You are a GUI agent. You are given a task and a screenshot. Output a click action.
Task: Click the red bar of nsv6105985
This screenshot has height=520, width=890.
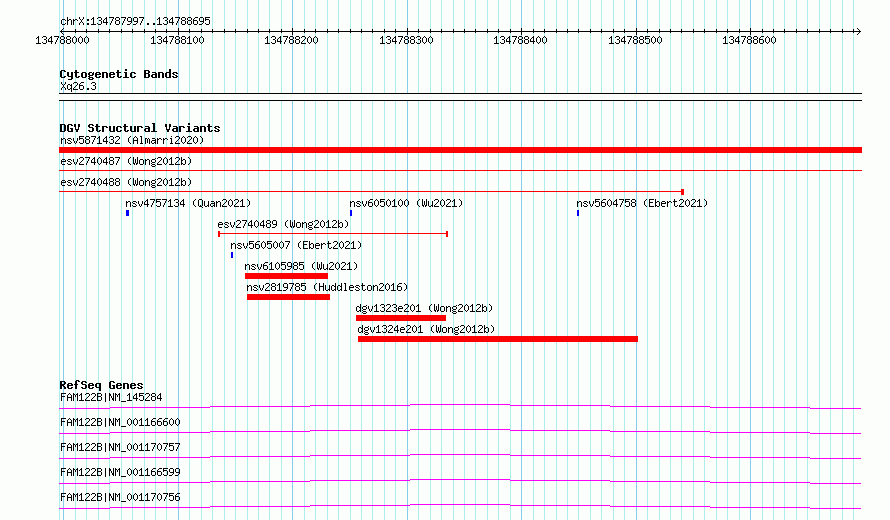coord(286,276)
